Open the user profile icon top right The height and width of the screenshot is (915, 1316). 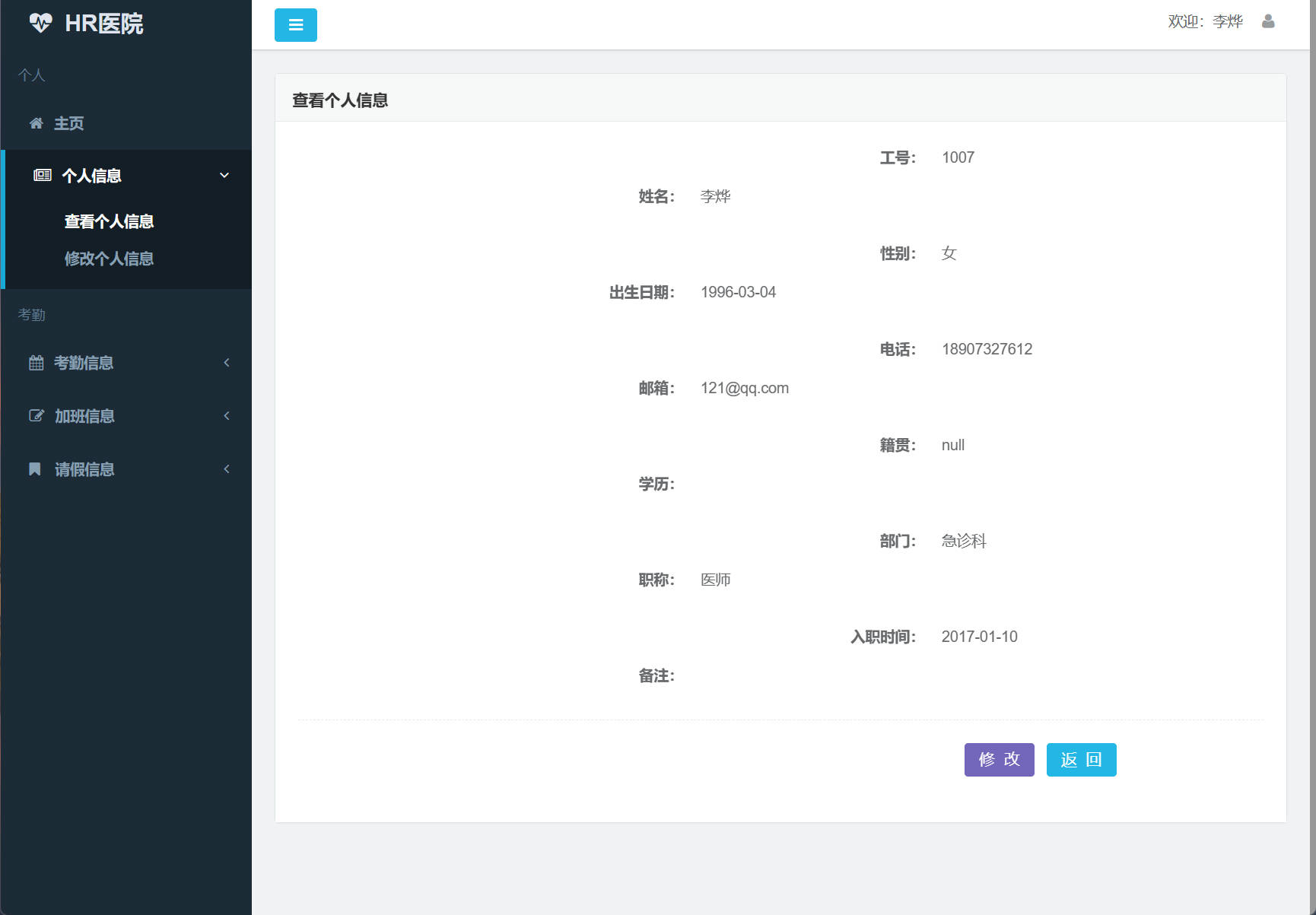coord(1268,21)
